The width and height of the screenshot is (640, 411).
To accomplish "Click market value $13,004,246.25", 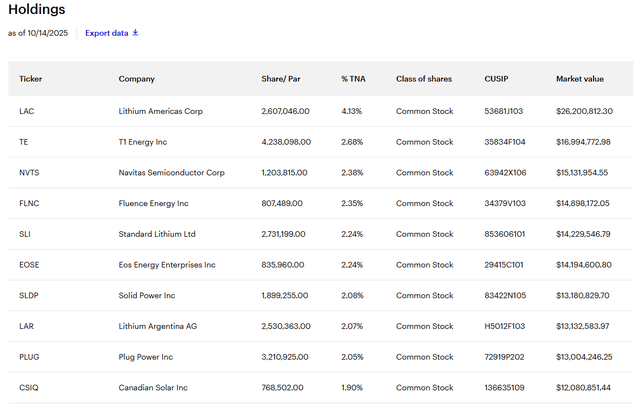I will point(584,357).
